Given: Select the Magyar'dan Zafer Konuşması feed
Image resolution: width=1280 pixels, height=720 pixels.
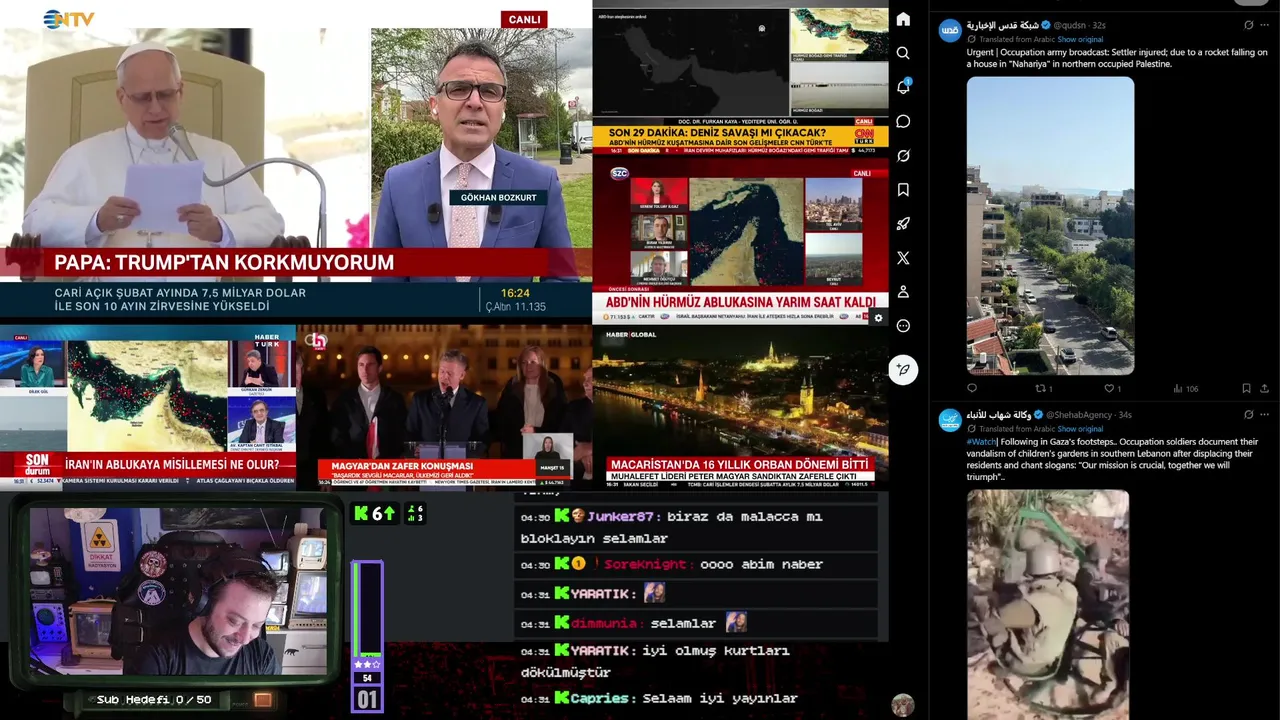Looking at the screenshot, I should tap(444, 407).
